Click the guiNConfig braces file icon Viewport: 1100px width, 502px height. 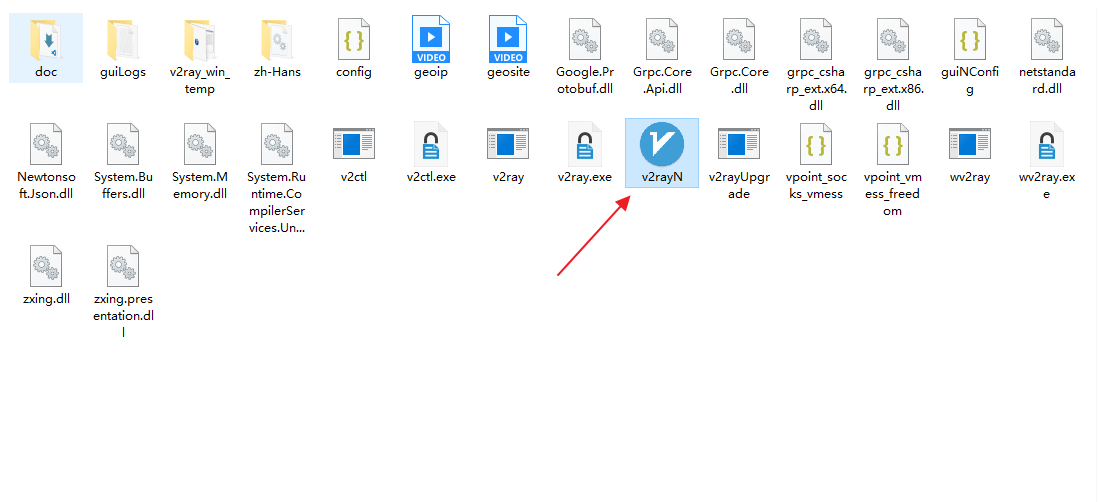[970, 40]
